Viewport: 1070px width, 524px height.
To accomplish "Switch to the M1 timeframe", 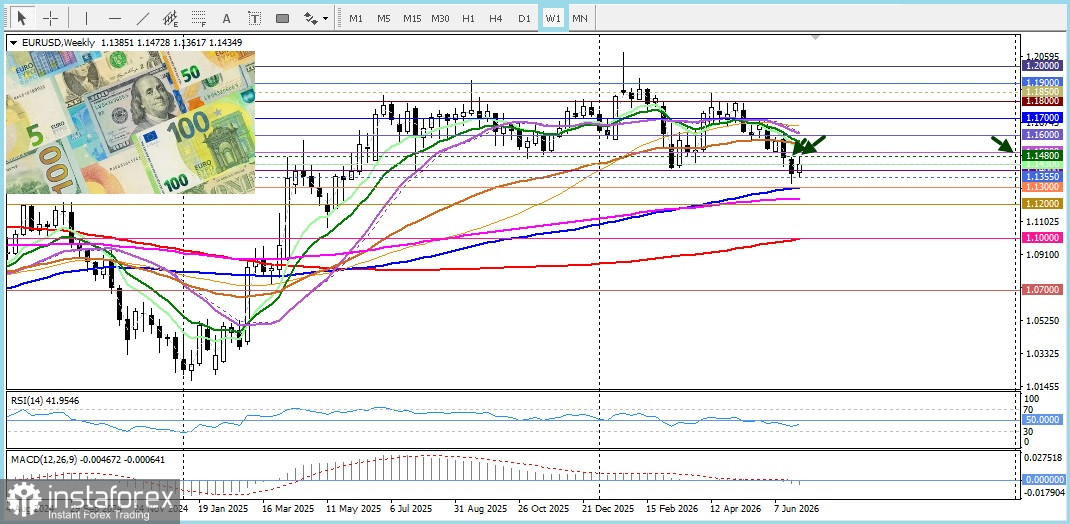I will [x=356, y=18].
